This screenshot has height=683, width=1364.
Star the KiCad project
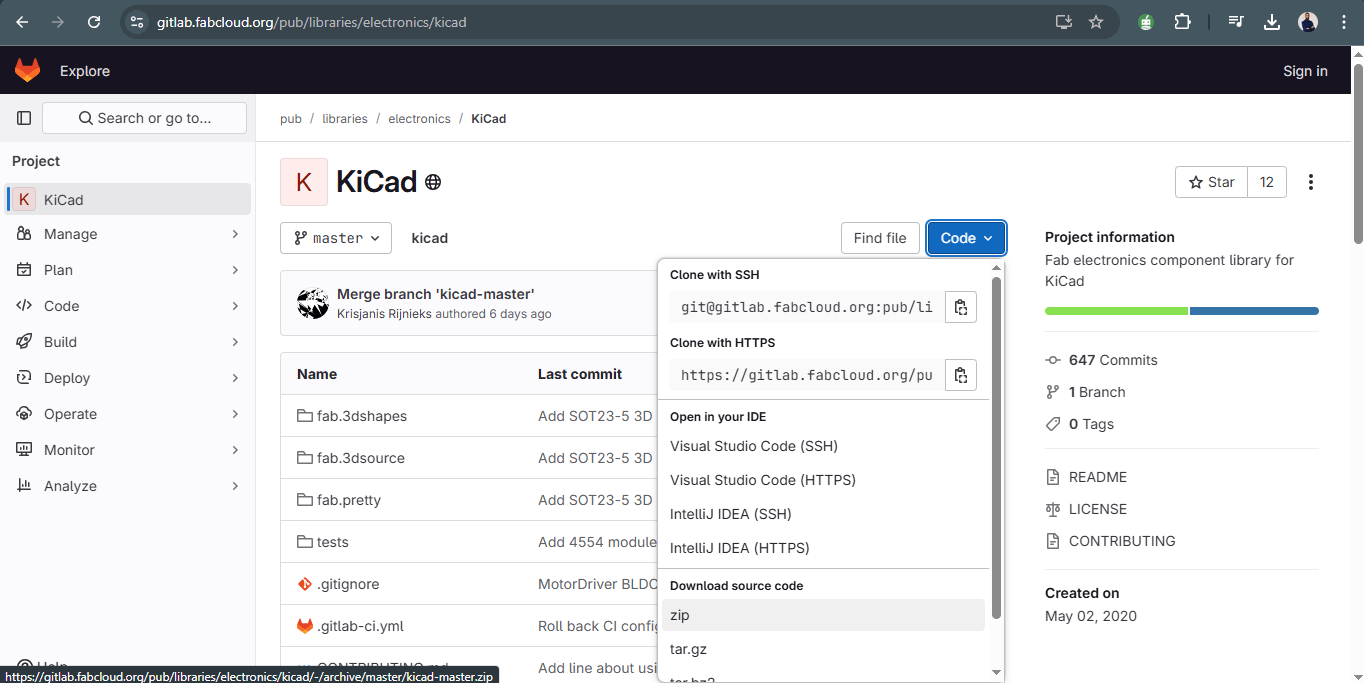click(x=1212, y=182)
